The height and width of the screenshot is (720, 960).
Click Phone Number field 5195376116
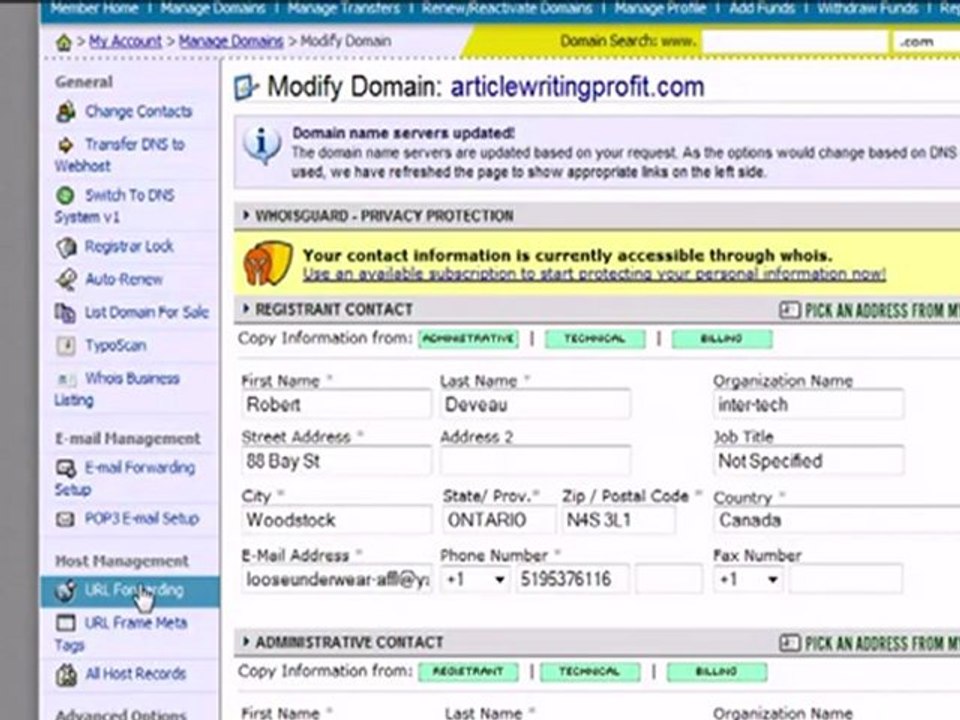click(x=572, y=579)
